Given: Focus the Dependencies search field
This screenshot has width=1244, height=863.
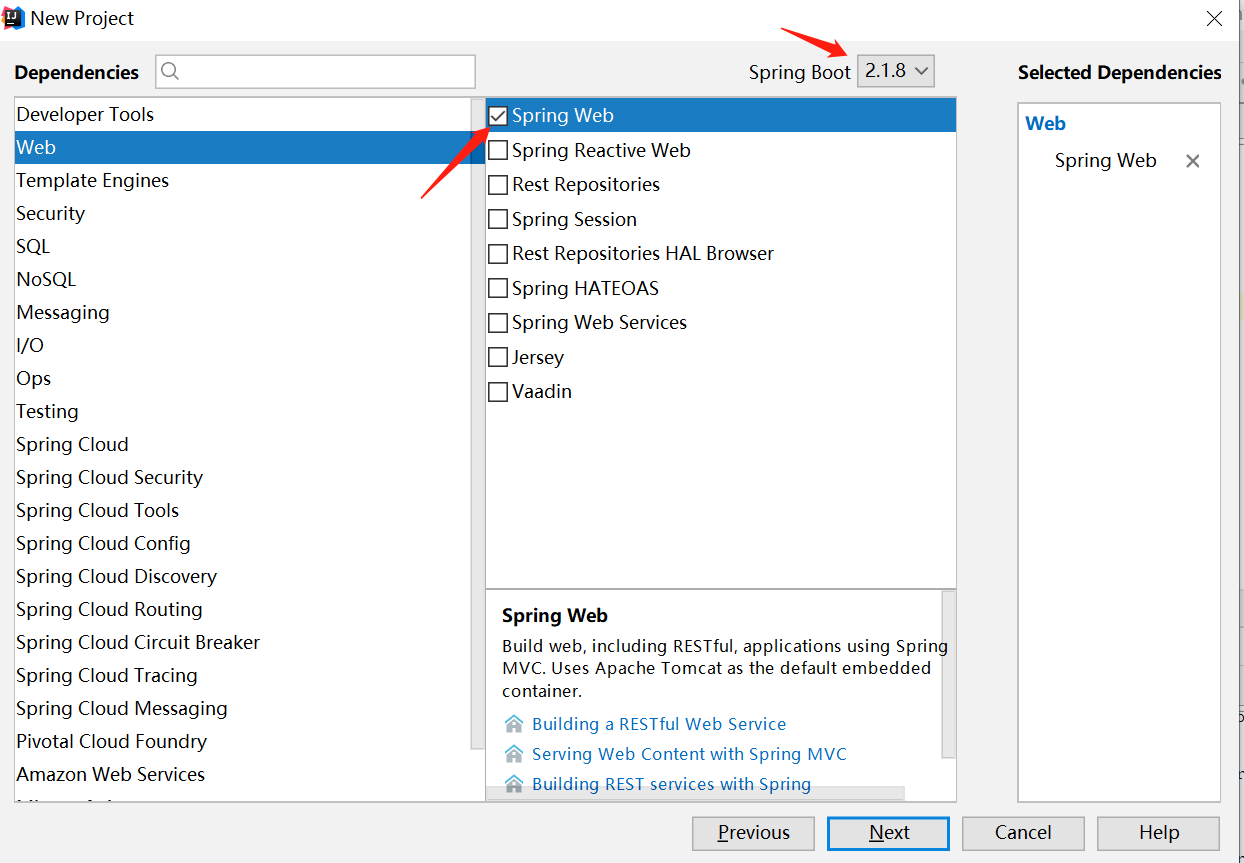Looking at the screenshot, I should coord(315,71).
